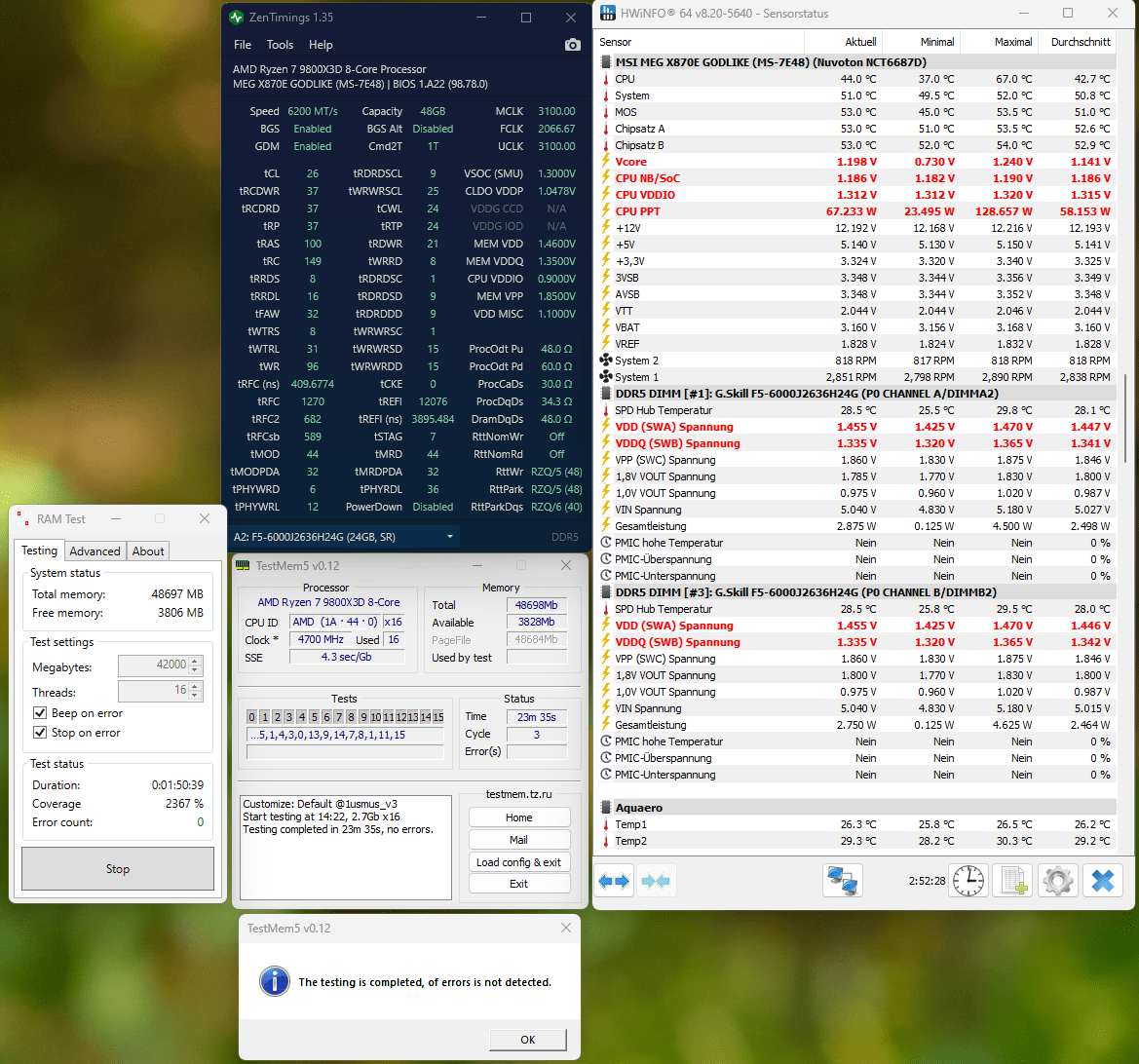
Task: Click the HWiNFO clock reset timer icon
Action: point(968,881)
